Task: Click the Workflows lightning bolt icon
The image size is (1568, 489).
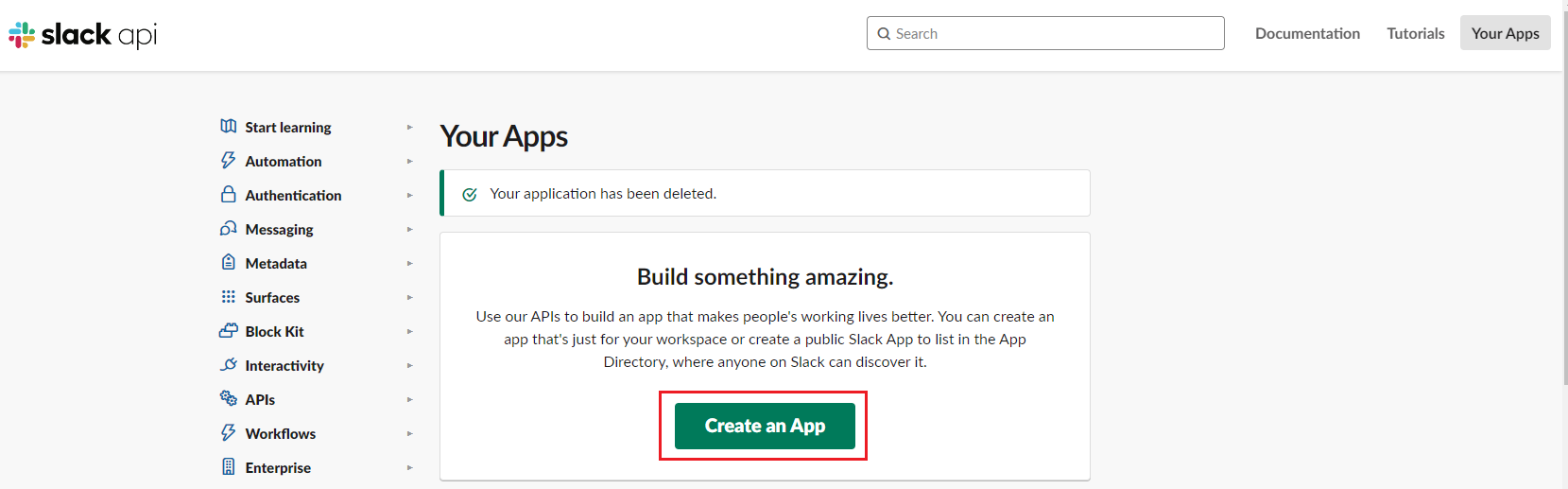Action: [228, 432]
